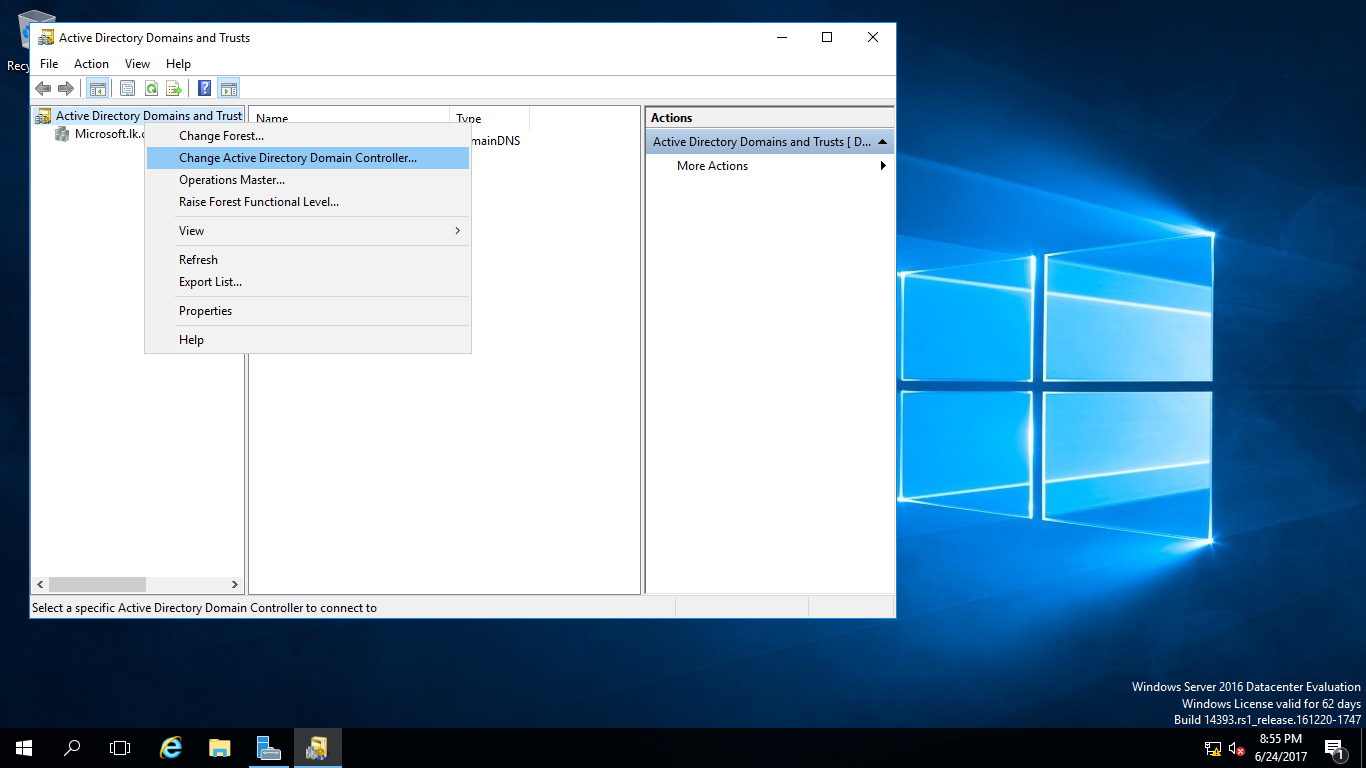Open the Windows Start menu
The width and height of the screenshot is (1366, 768).
(x=24, y=748)
